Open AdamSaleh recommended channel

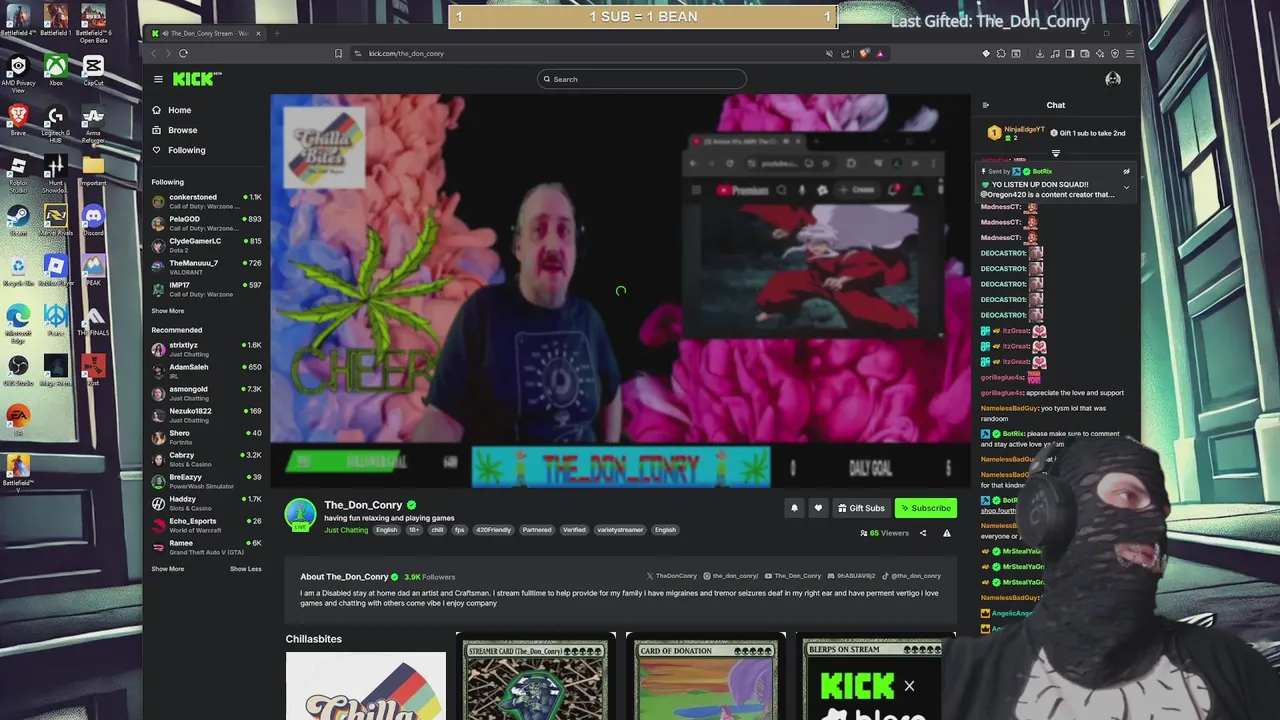tap(206, 371)
